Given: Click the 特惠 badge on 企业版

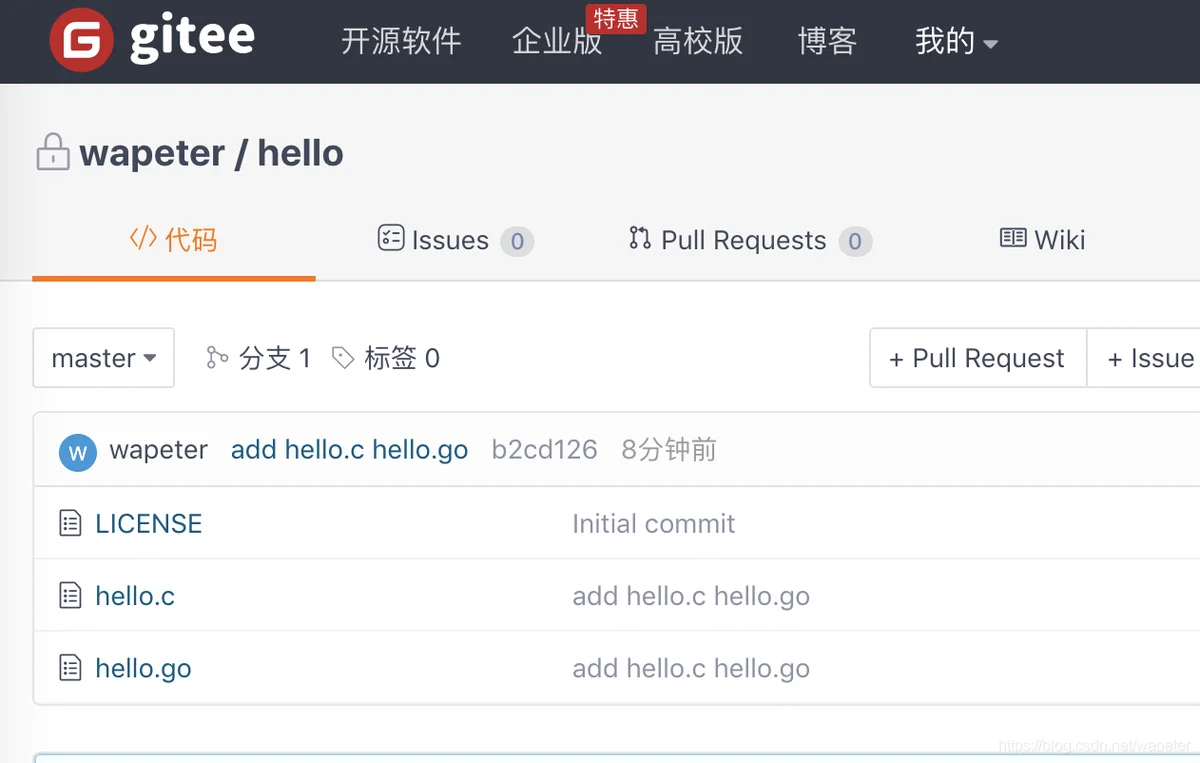Looking at the screenshot, I should (x=616, y=18).
